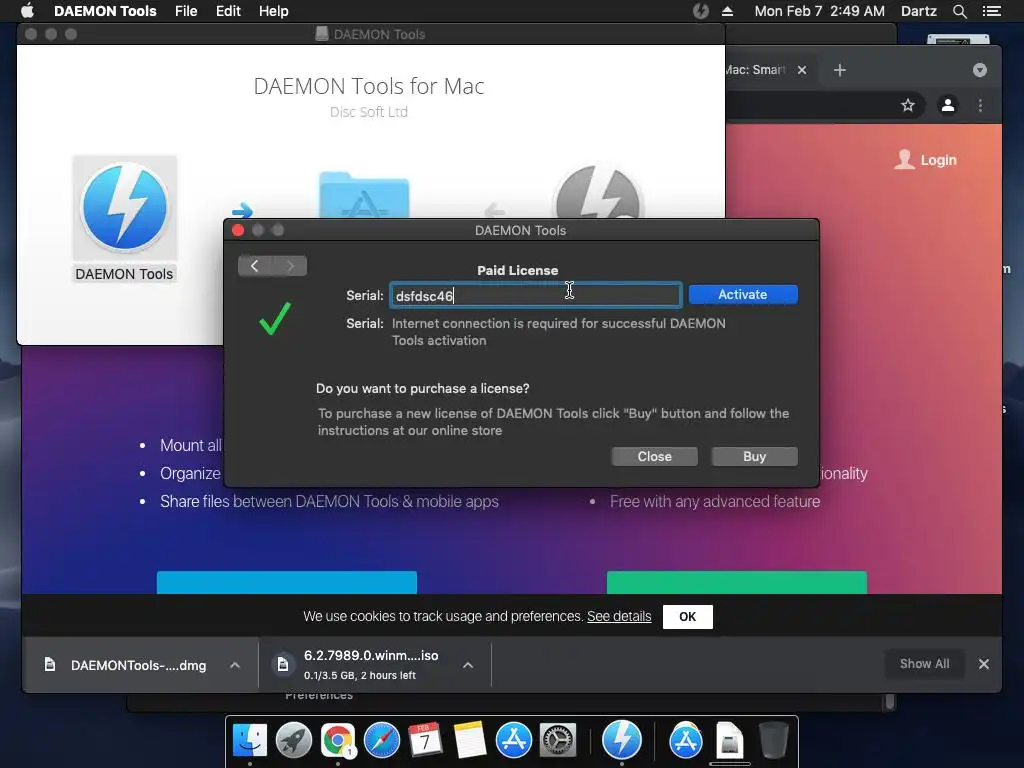The width and height of the screenshot is (1024, 768).
Task: Close the DAEMON Tools license dialog window
Action: point(238,230)
